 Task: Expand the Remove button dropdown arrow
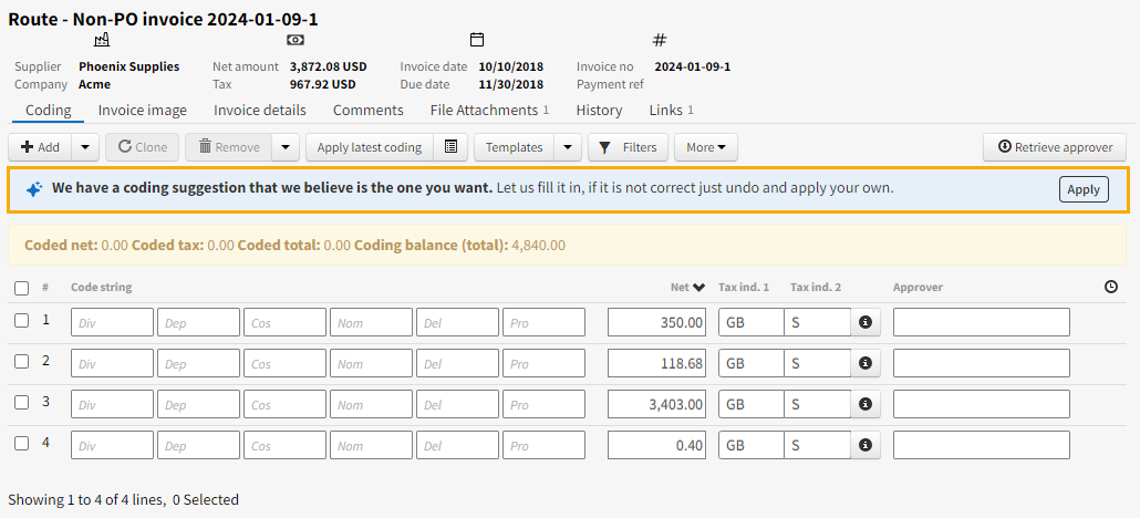pos(286,147)
